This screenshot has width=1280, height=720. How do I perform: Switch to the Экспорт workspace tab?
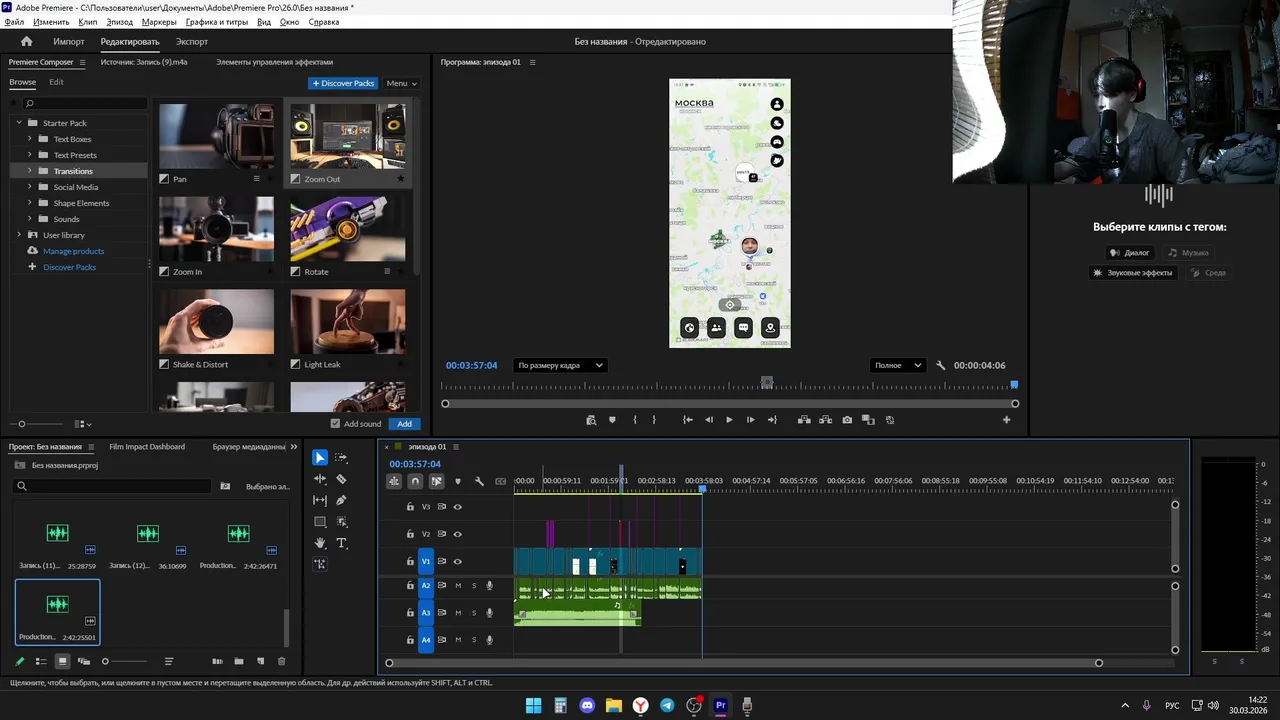192,41
